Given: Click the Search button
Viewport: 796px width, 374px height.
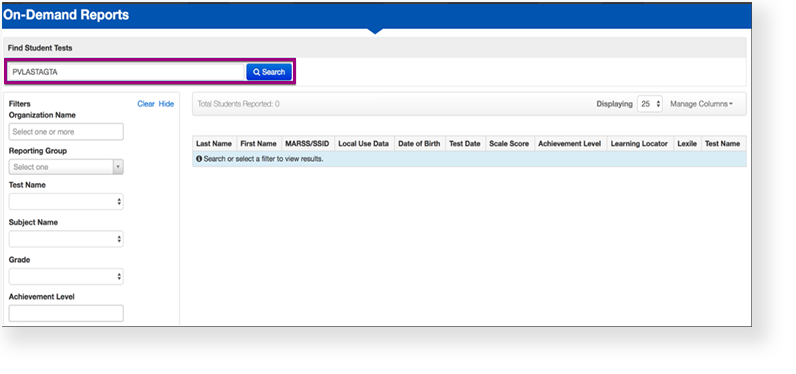Looking at the screenshot, I should point(269,72).
